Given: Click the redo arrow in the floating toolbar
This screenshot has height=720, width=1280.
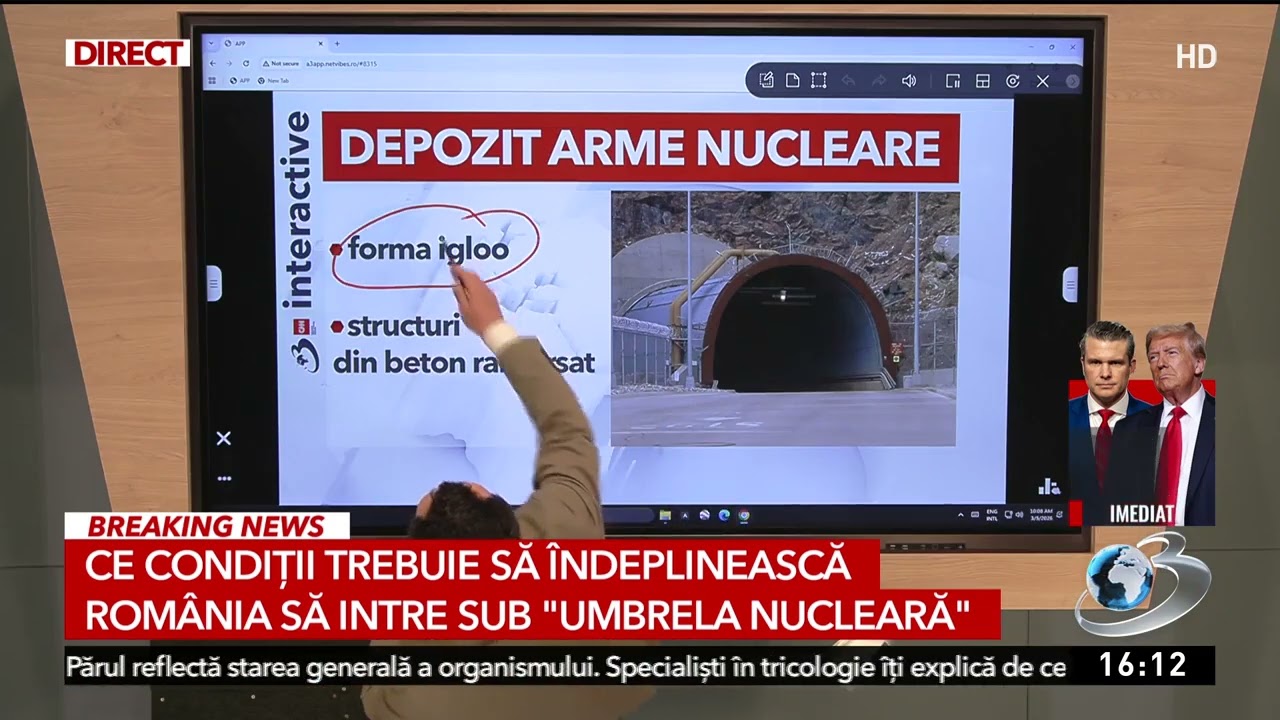Looking at the screenshot, I should (878, 80).
